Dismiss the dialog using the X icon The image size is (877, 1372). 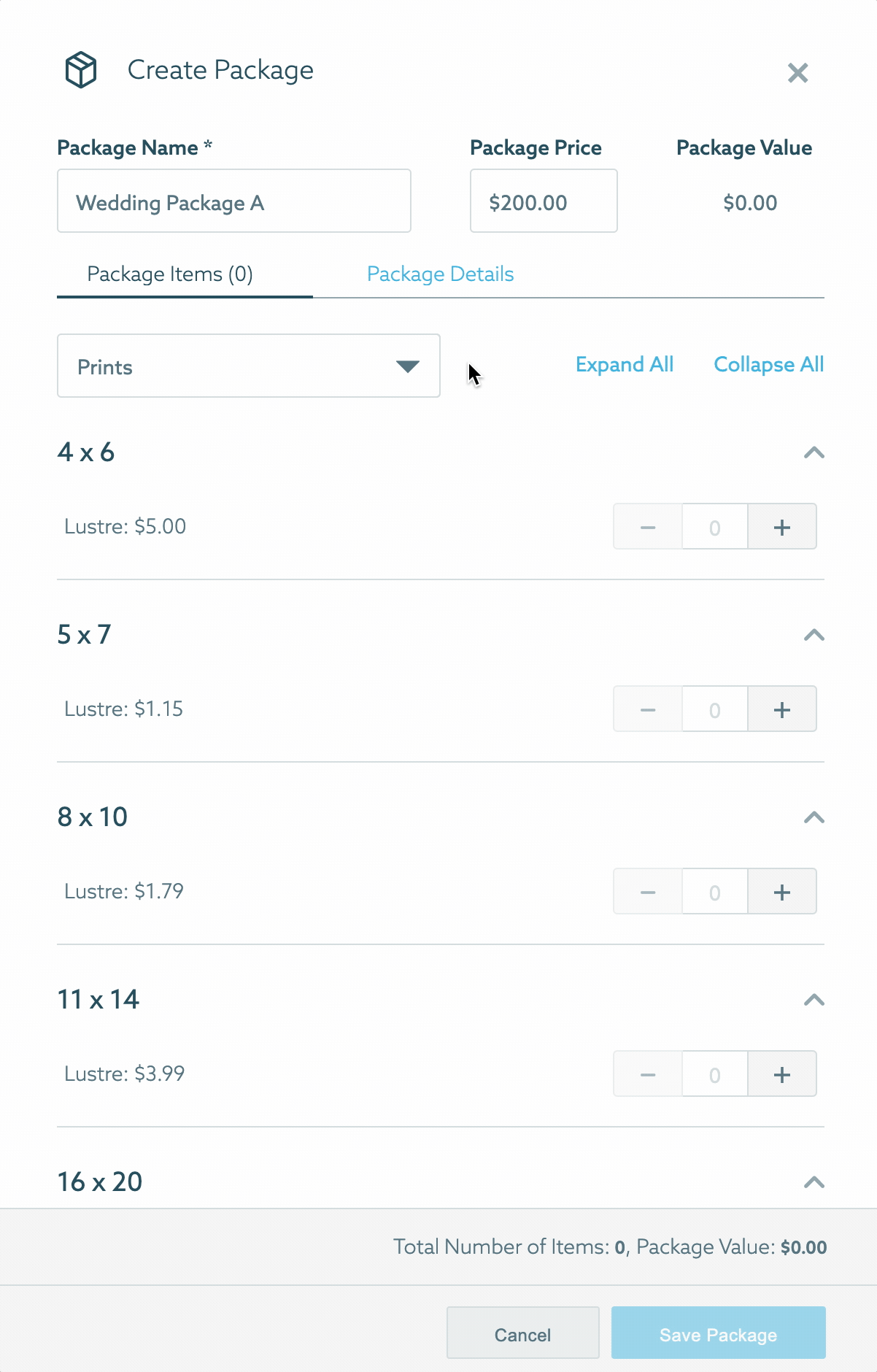coord(798,72)
